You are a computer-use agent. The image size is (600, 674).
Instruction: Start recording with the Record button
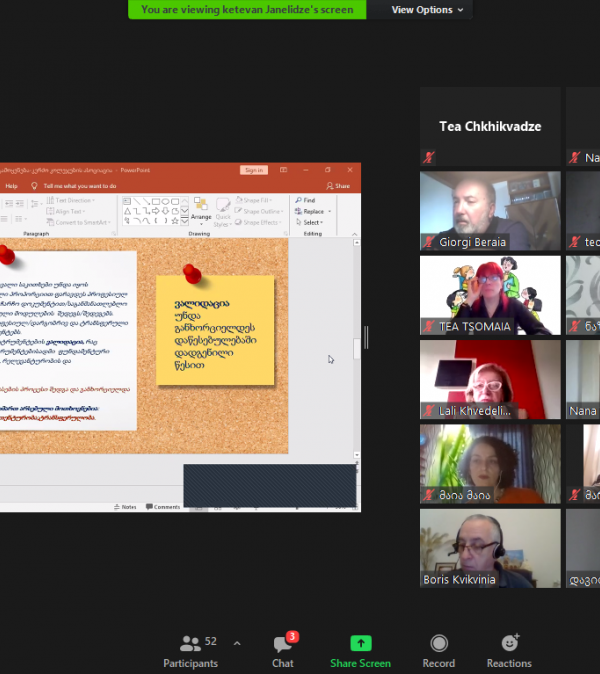(438, 651)
